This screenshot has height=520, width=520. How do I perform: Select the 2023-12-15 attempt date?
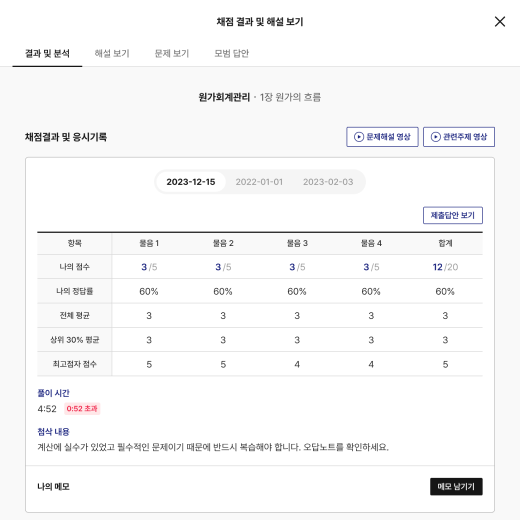coord(191,182)
